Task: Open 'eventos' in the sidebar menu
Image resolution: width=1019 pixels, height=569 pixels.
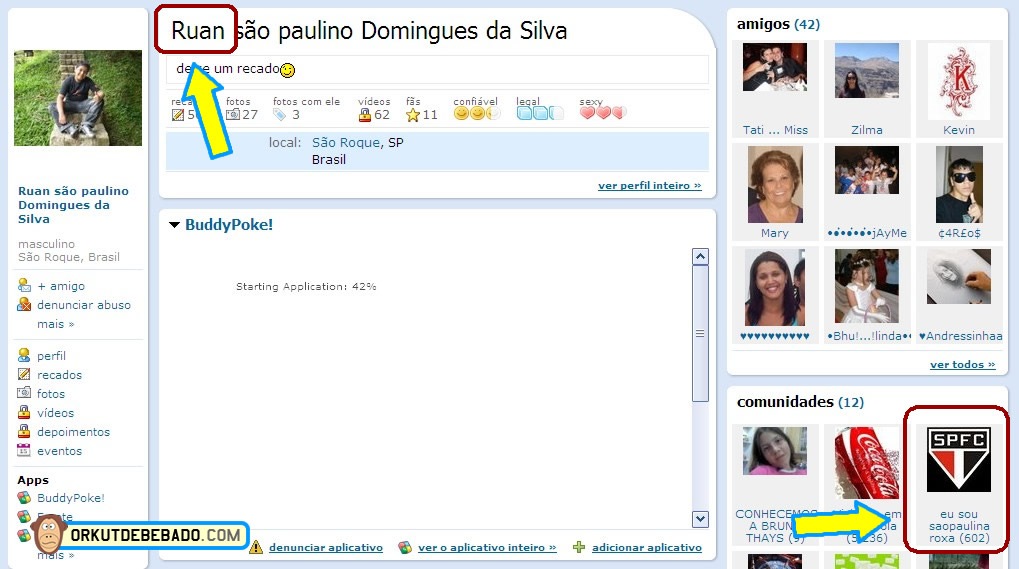Action: pos(59,451)
